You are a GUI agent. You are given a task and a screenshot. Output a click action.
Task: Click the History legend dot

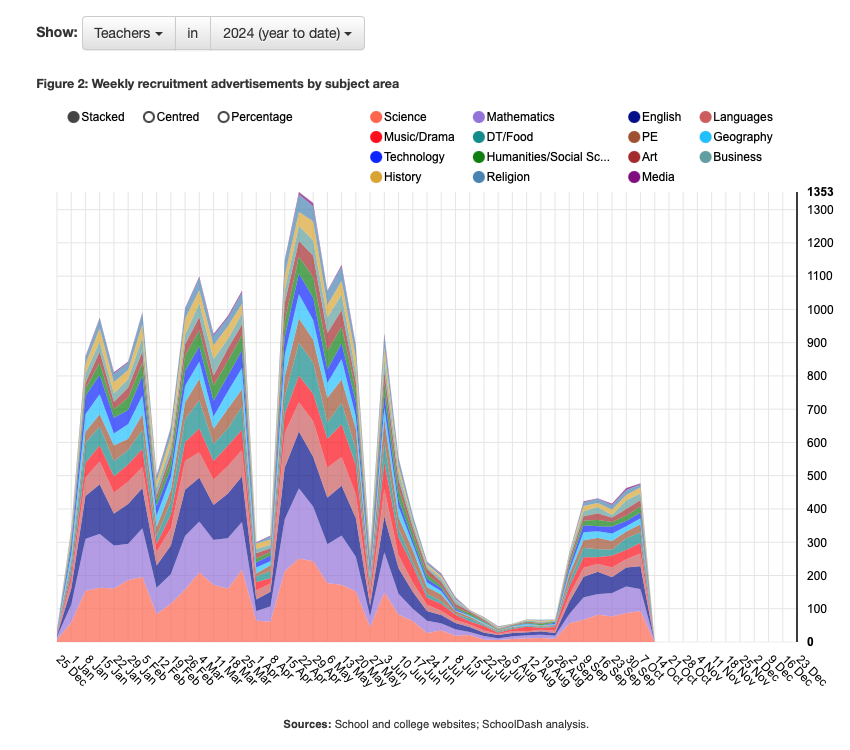(376, 177)
